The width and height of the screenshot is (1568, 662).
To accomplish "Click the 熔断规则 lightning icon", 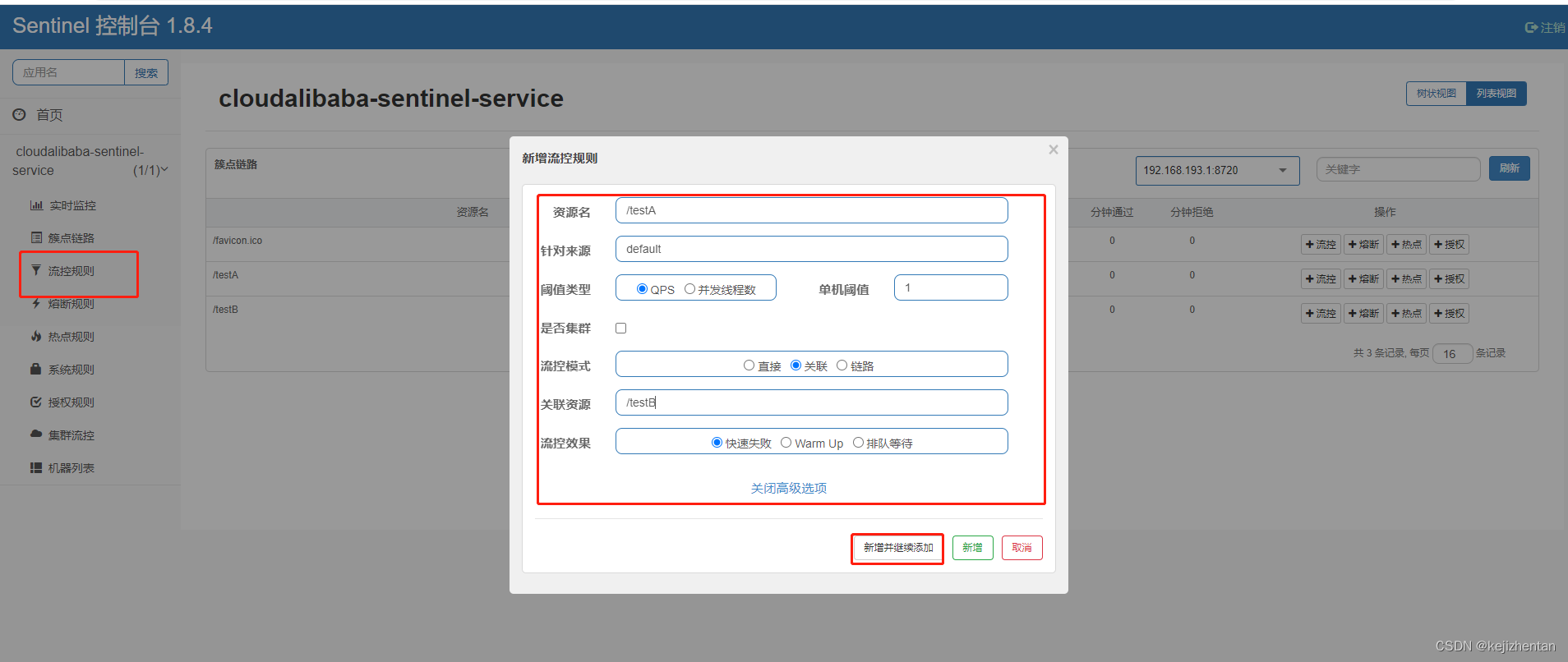I will coord(36,303).
